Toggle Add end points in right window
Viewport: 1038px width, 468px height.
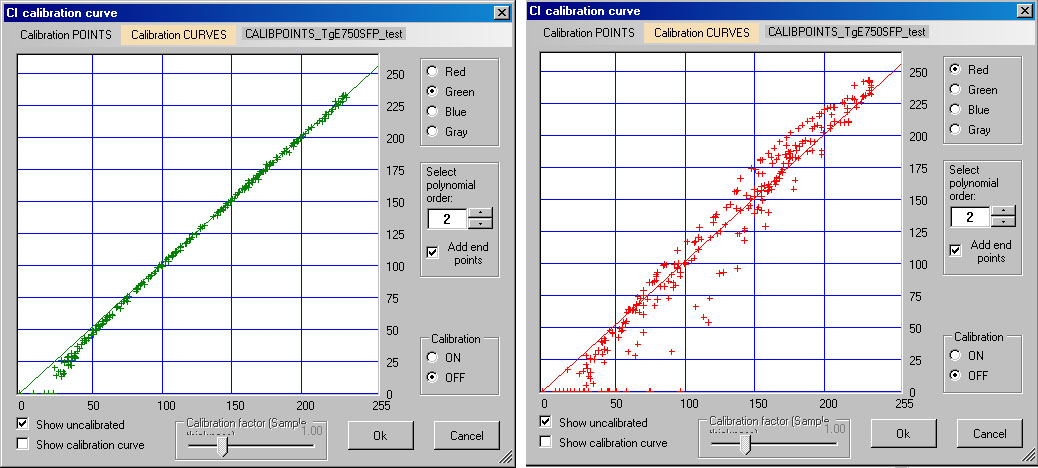point(955,250)
